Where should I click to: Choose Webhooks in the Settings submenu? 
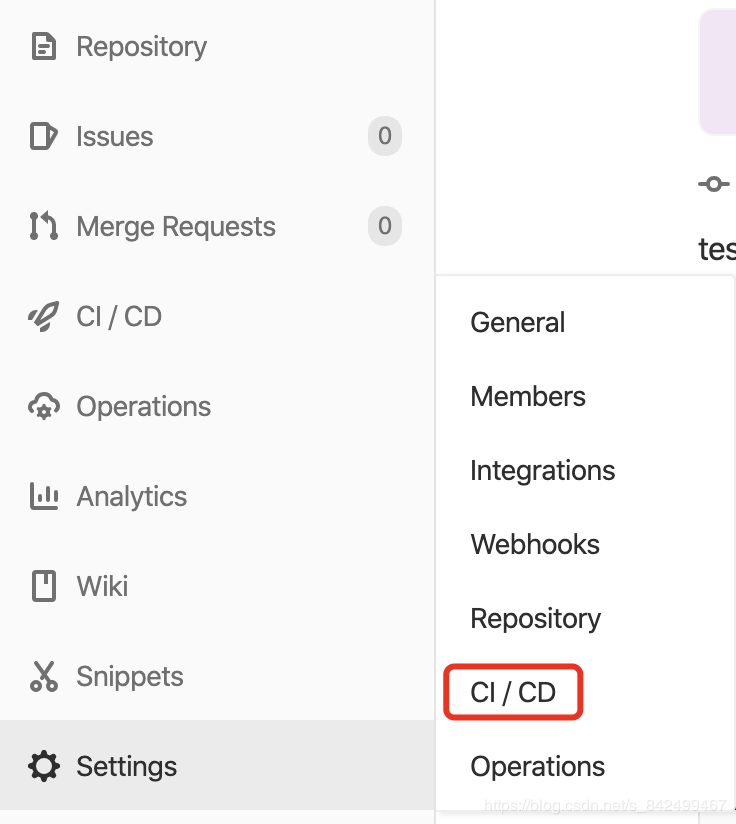point(535,545)
